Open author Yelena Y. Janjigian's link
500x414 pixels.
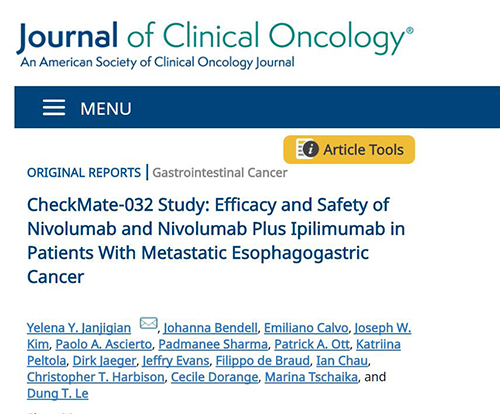79,328
